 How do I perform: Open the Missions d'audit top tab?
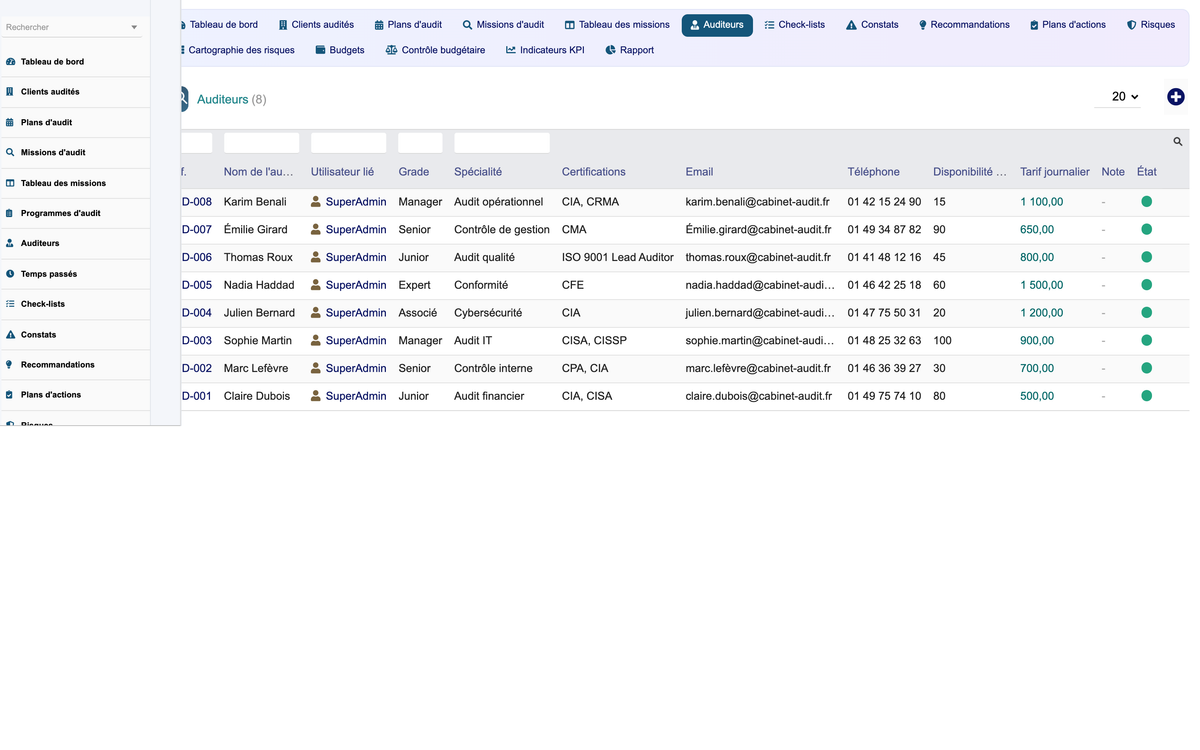(x=503, y=25)
